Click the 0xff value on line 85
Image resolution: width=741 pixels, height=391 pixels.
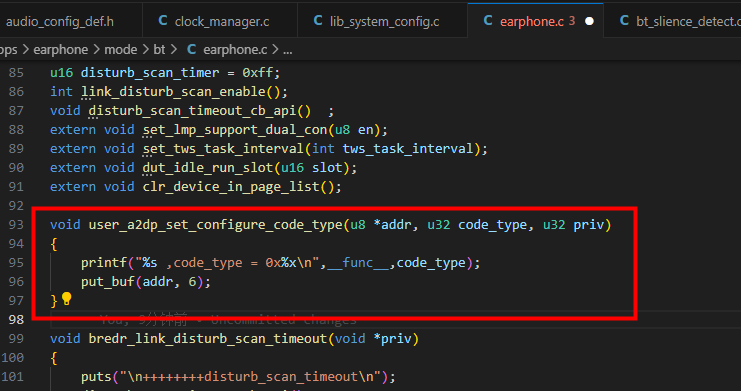click(x=258, y=73)
